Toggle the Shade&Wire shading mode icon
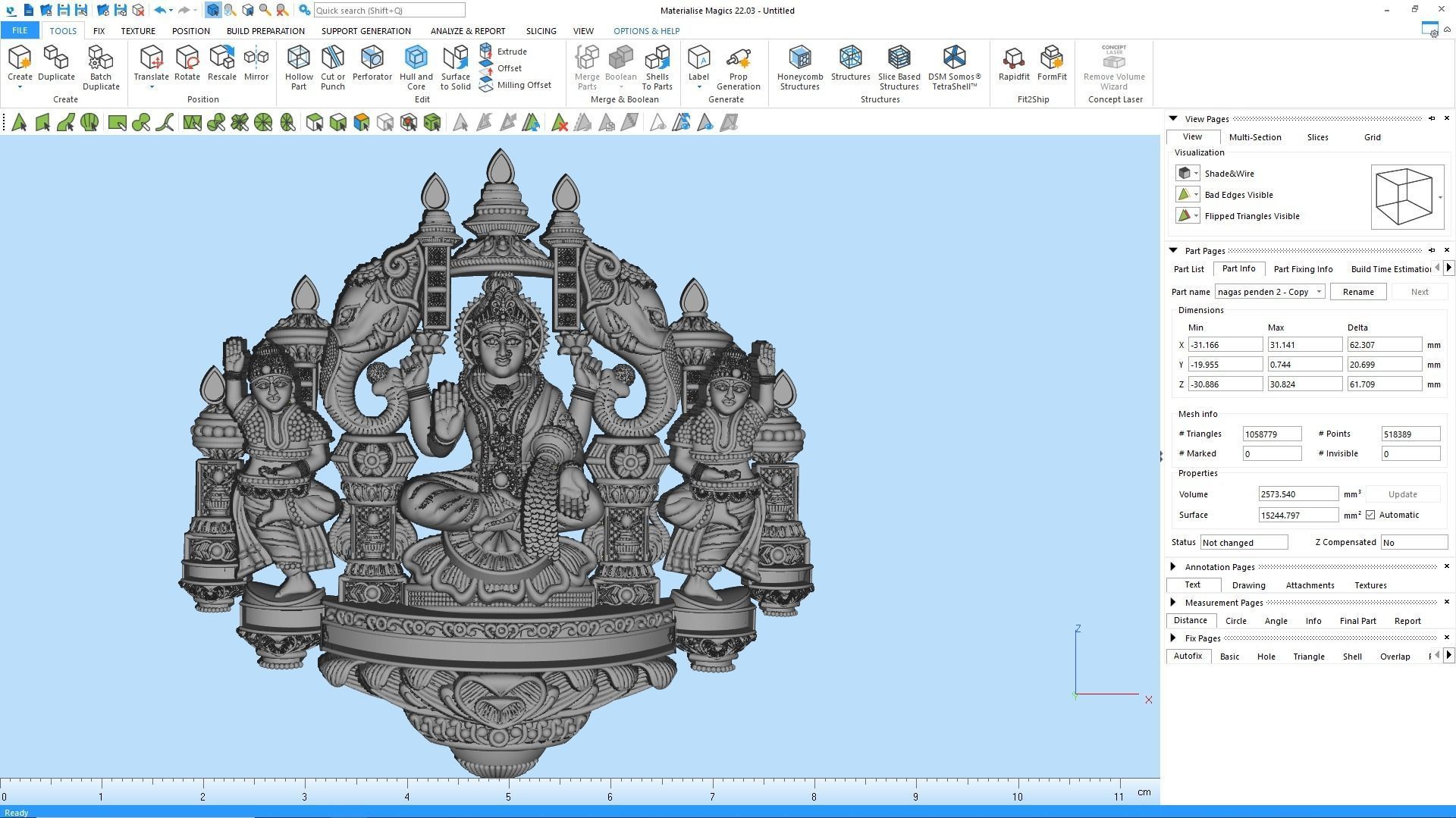The image size is (1456, 818). point(1184,174)
